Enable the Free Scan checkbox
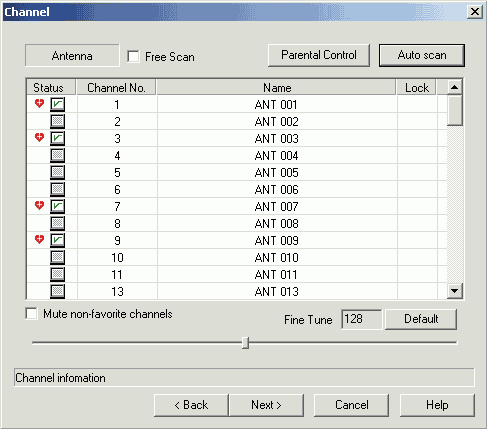487x429 pixels. coord(133,56)
